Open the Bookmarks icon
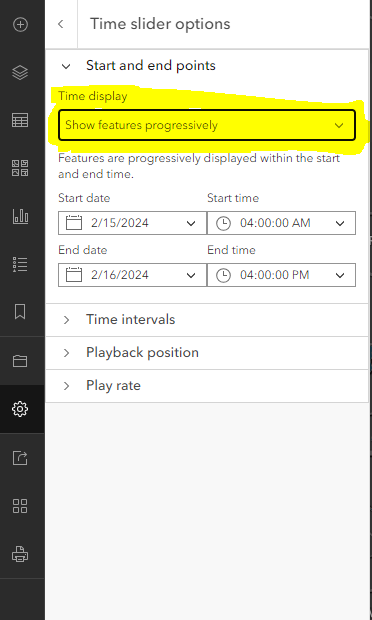The width and height of the screenshot is (372, 620). point(20,312)
